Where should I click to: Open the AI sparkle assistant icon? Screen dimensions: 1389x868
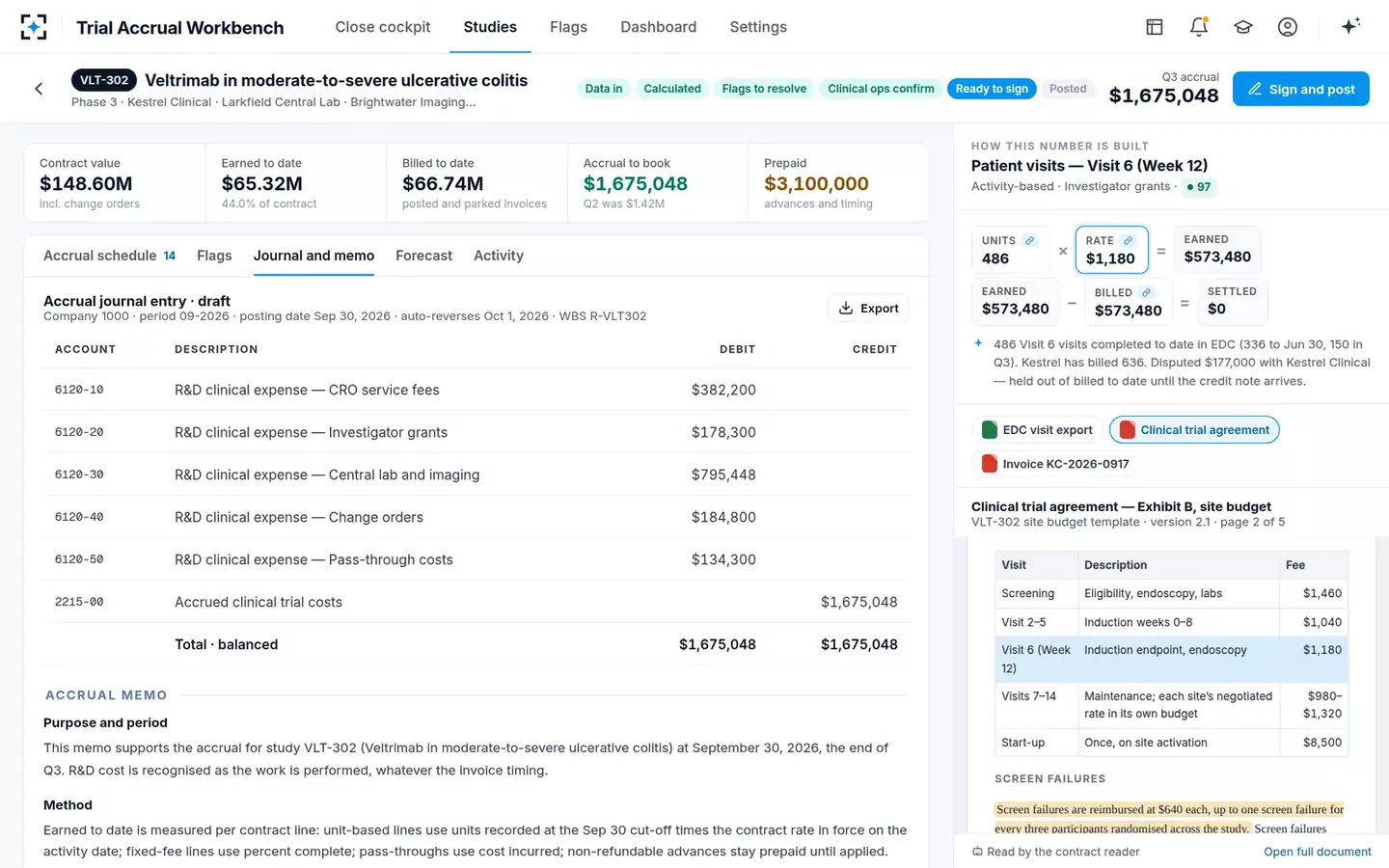1350,26
